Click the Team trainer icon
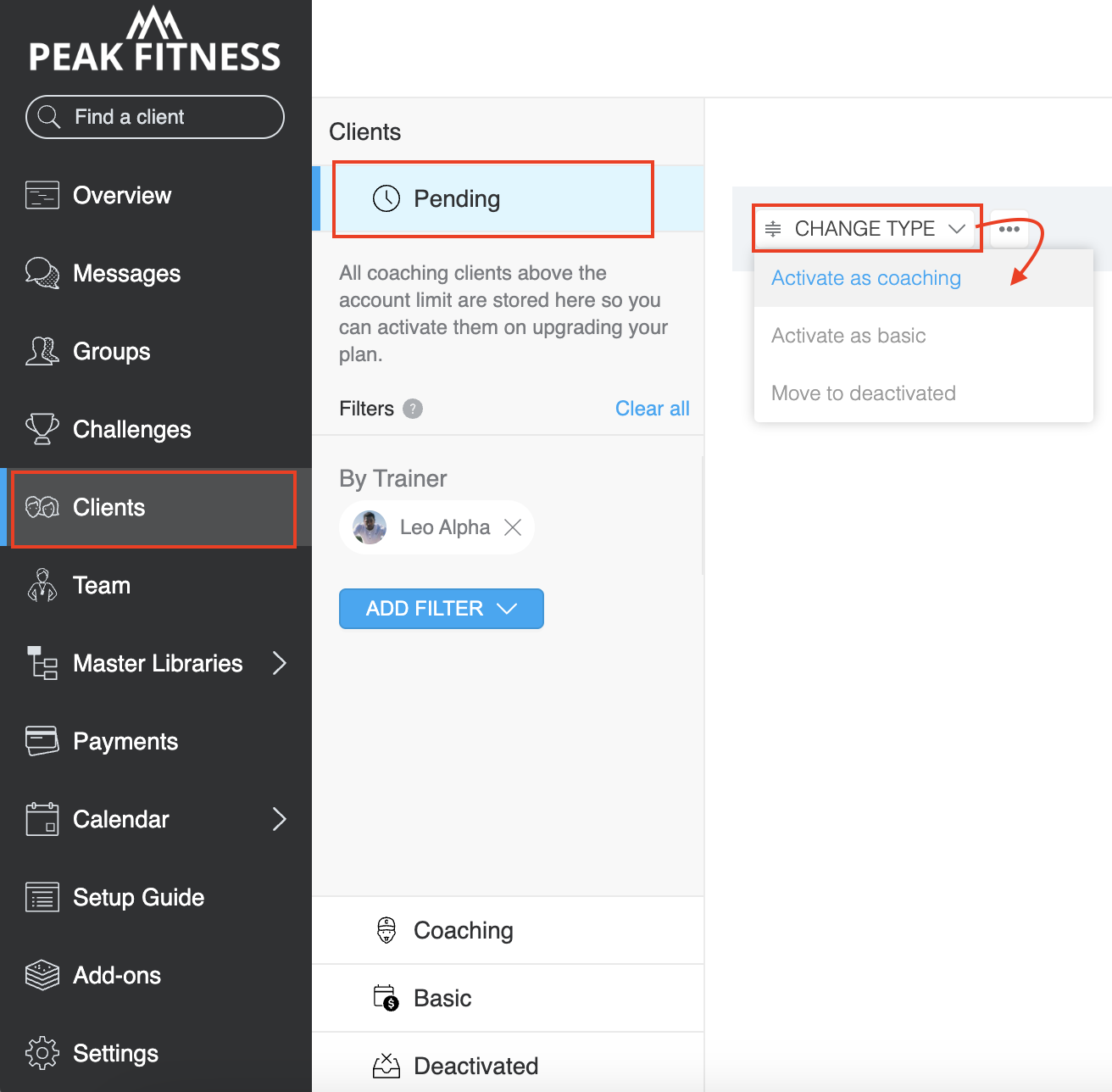This screenshot has height=1092, width=1112. pyautogui.click(x=42, y=585)
